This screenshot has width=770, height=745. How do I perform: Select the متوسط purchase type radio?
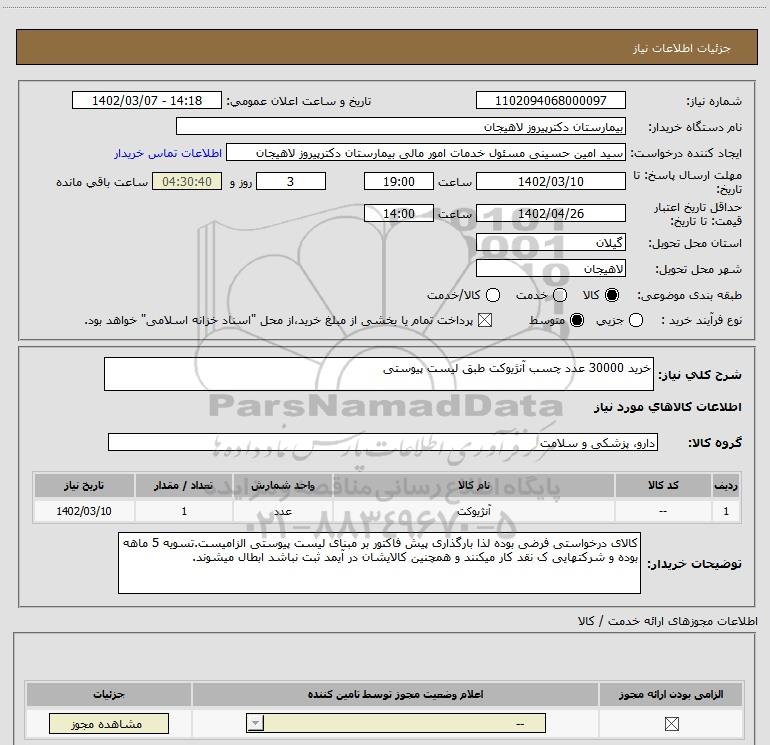[577, 320]
